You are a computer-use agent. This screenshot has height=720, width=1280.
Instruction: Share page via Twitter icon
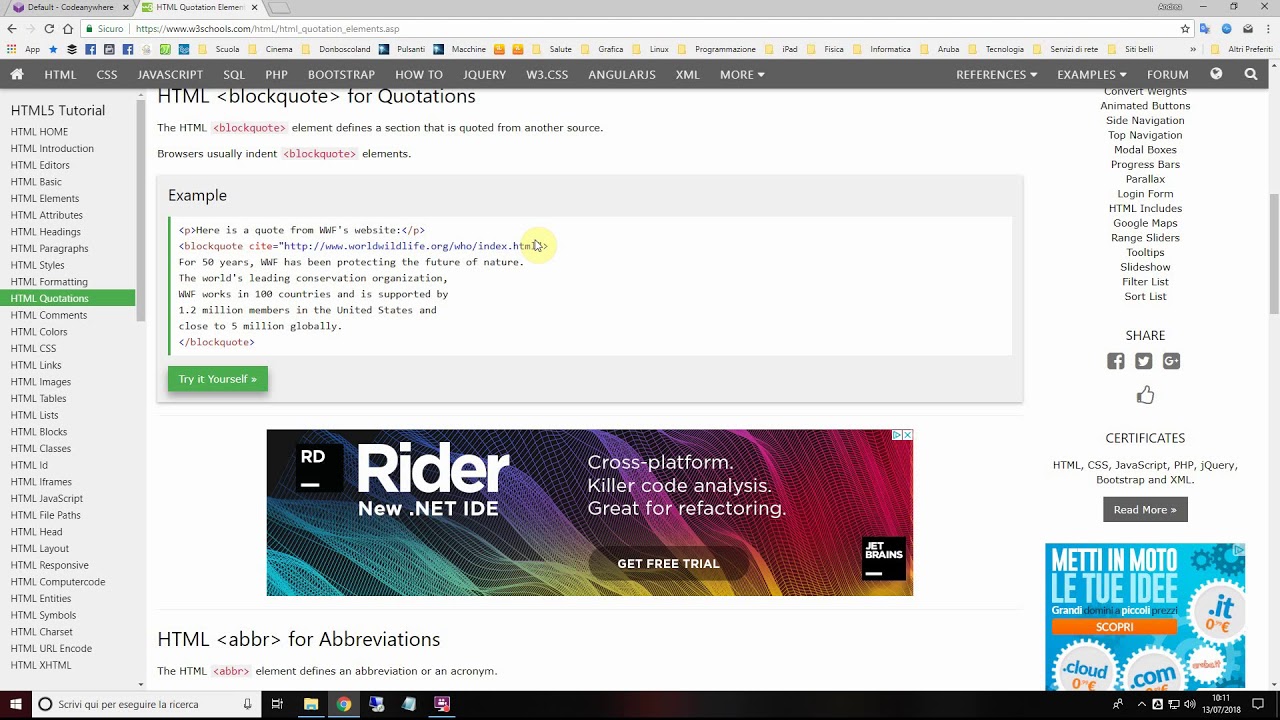click(1144, 361)
